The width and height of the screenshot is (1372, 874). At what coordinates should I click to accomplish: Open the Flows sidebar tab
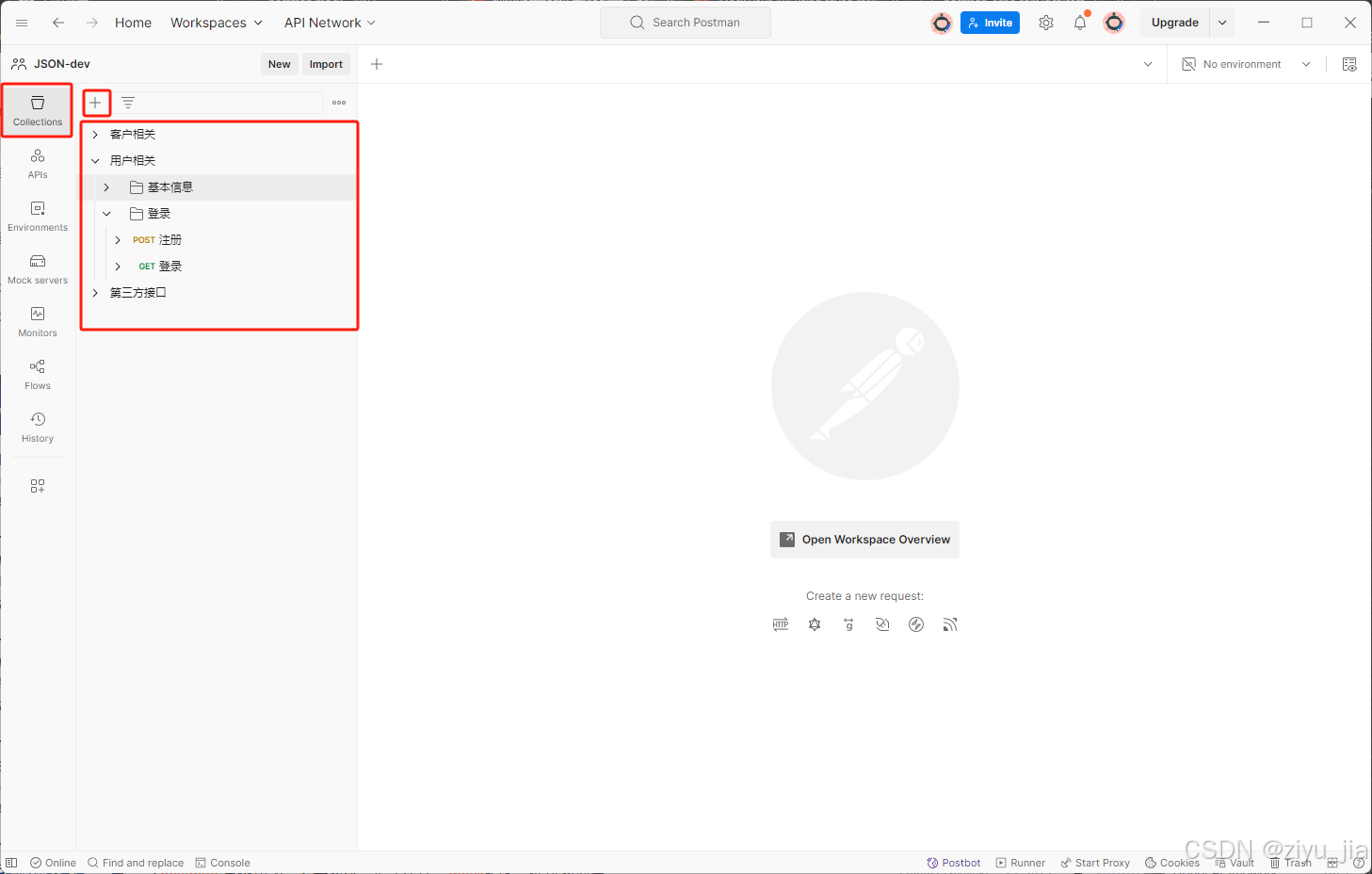coord(38,374)
